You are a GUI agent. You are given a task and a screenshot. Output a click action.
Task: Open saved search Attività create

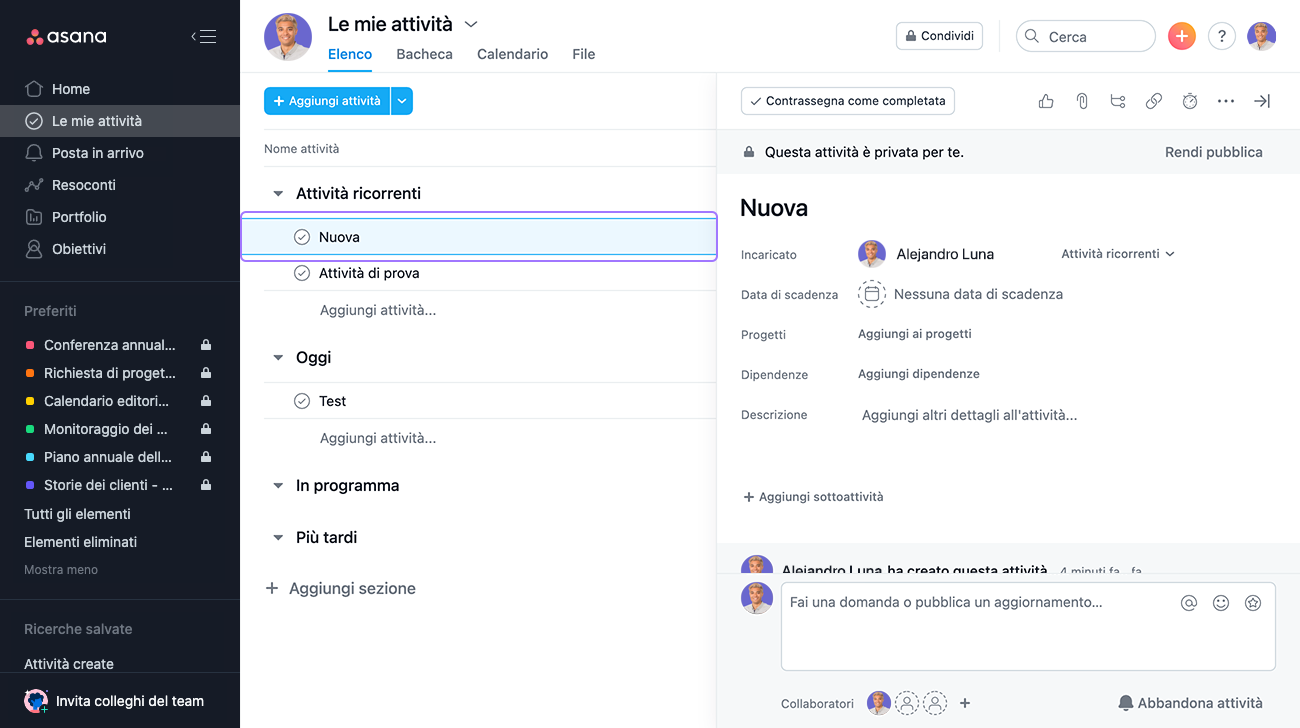coord(69,664)
